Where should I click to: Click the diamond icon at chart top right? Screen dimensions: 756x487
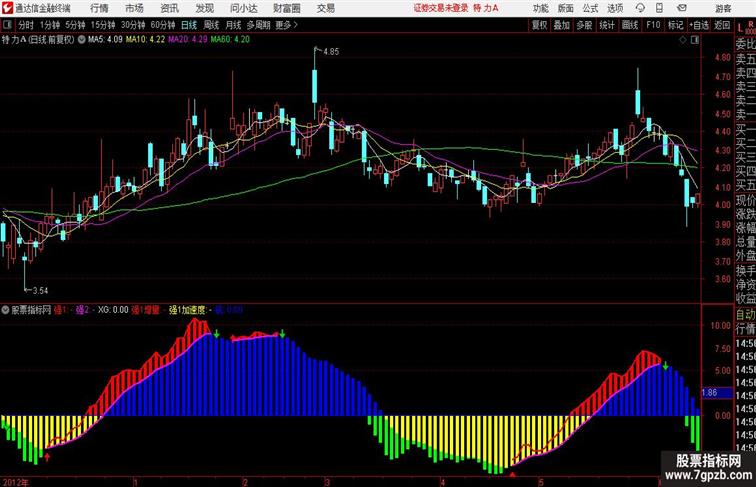[683, 40]
